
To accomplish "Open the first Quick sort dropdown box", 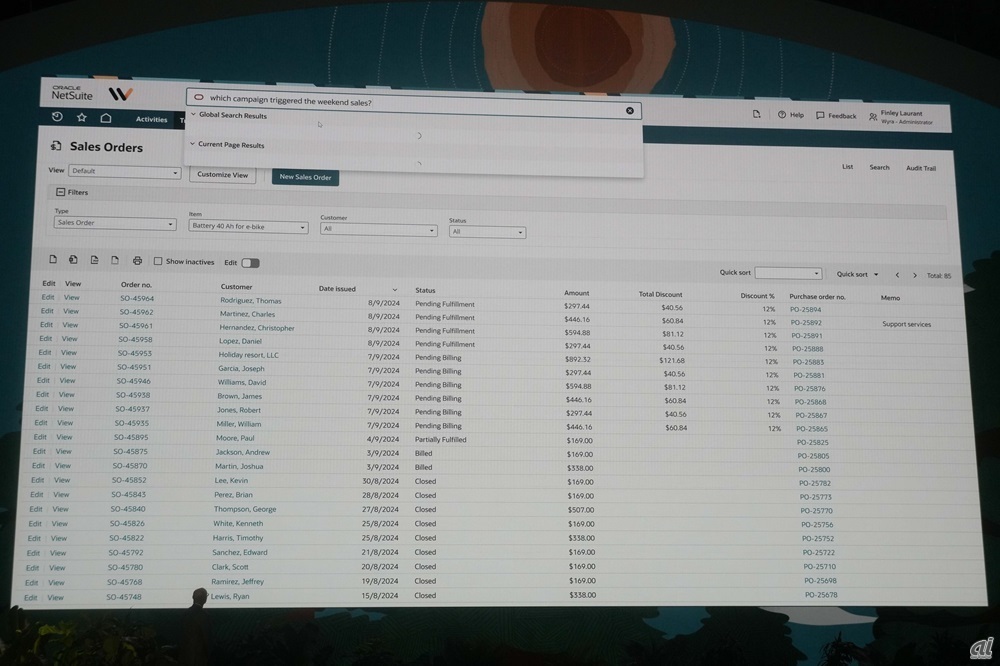I will pos(788,273).
